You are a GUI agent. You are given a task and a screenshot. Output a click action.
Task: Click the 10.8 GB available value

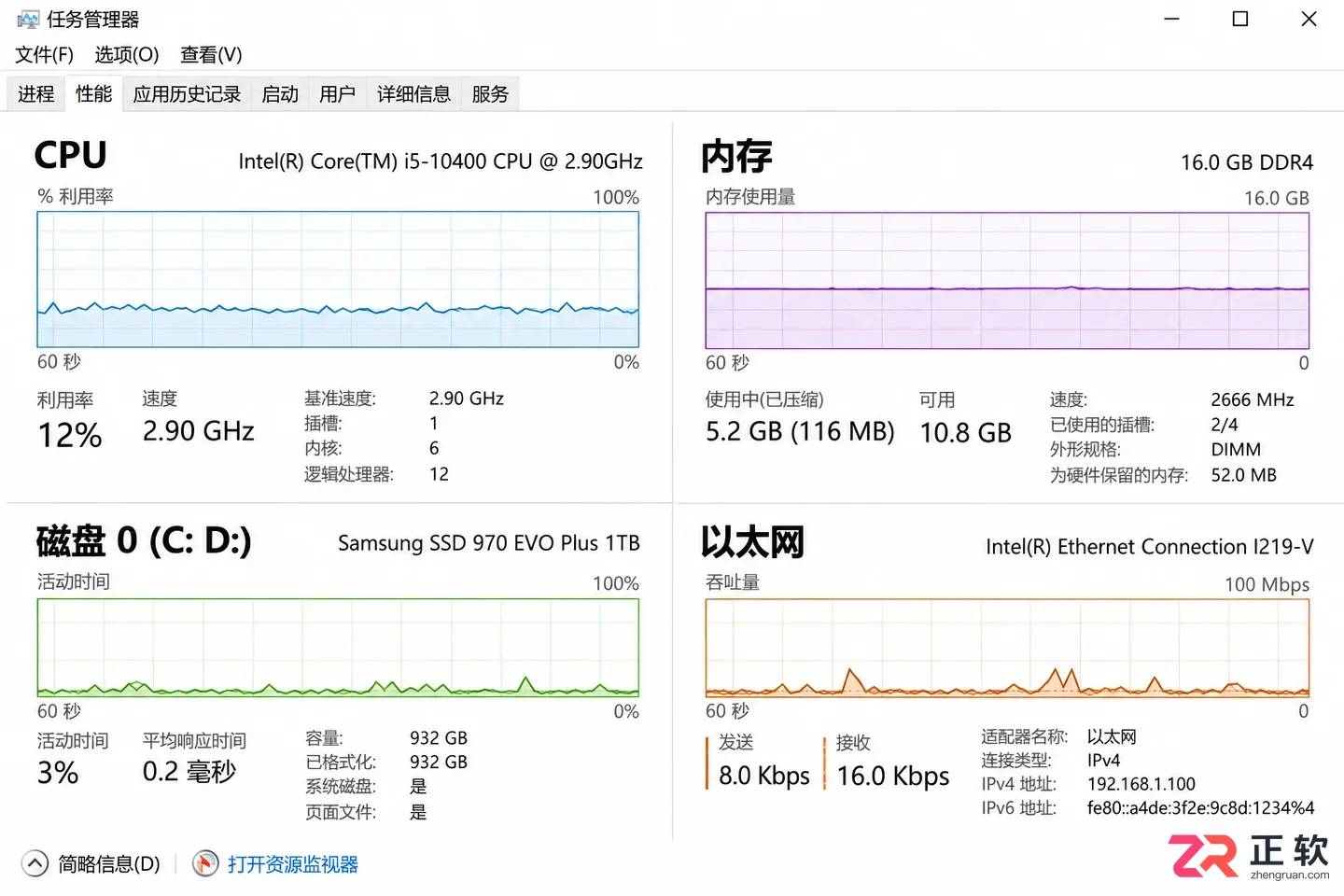coord(966,432)
